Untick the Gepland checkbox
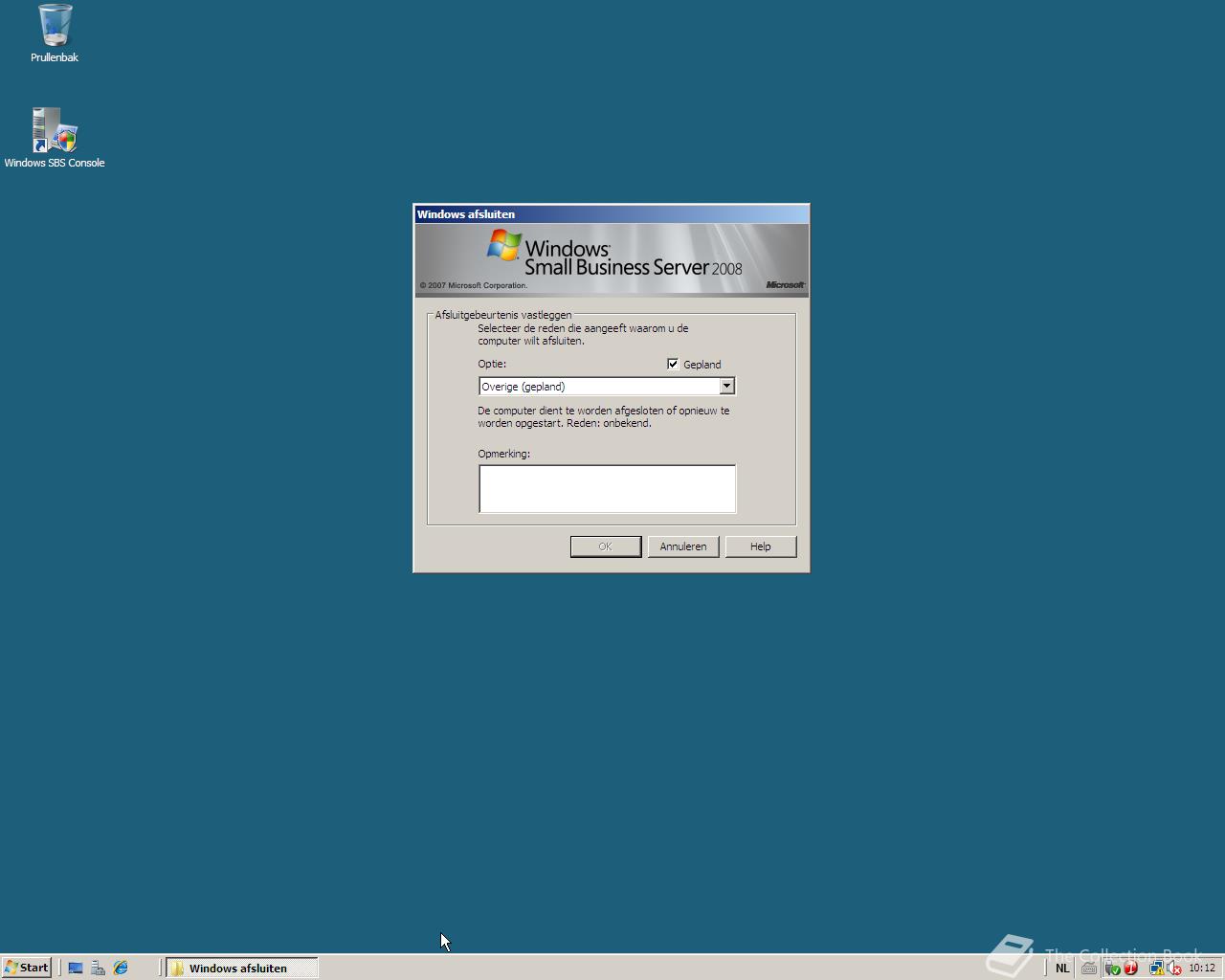 click(673, 364)
